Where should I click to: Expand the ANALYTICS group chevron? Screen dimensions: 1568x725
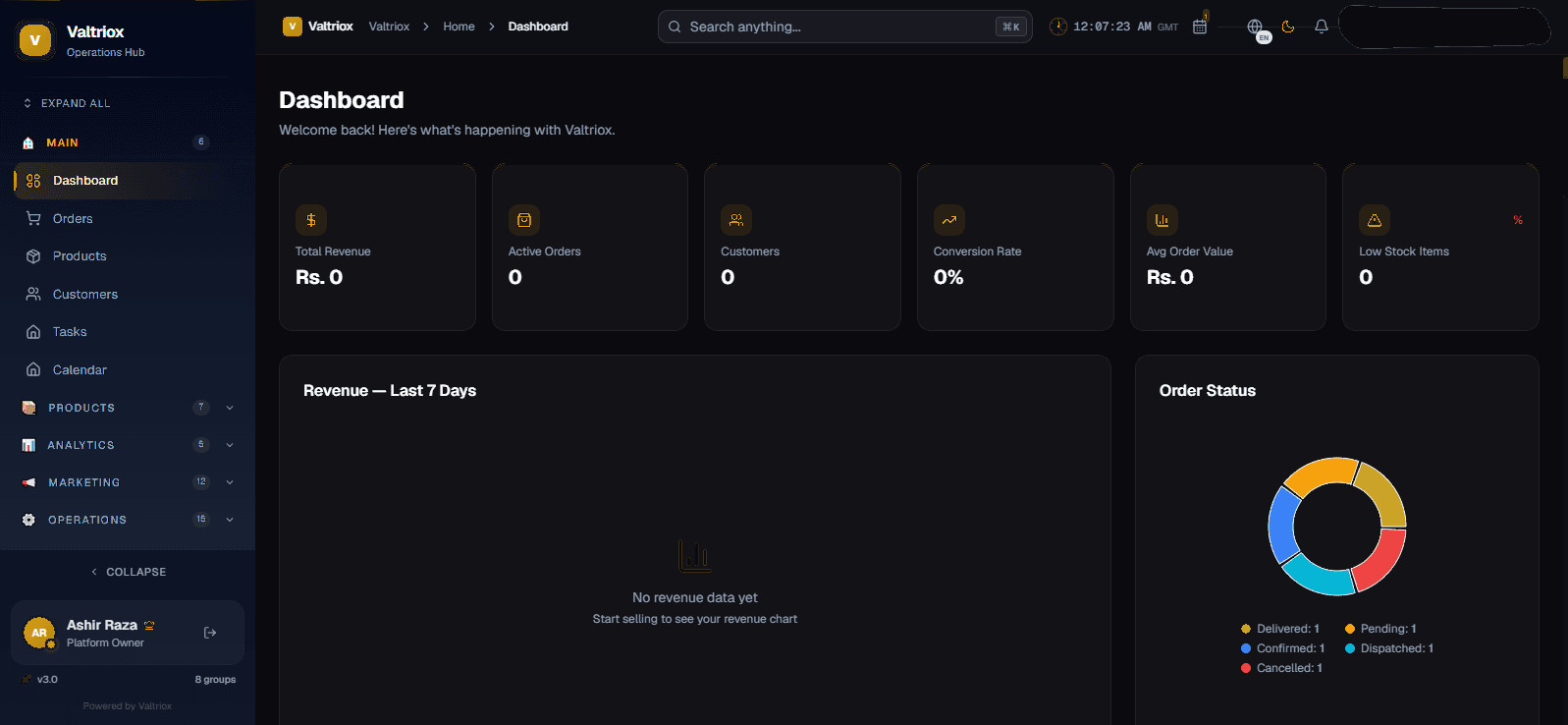[x=230, y=445]
